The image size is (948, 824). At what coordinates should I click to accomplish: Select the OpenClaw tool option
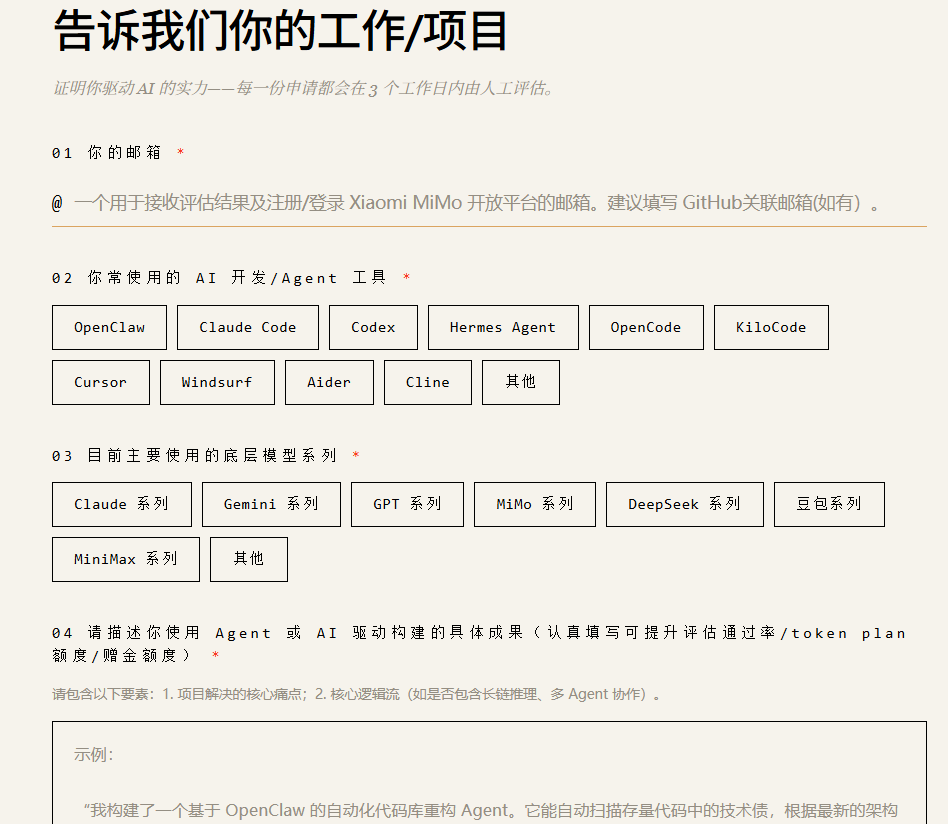(109, 328)
